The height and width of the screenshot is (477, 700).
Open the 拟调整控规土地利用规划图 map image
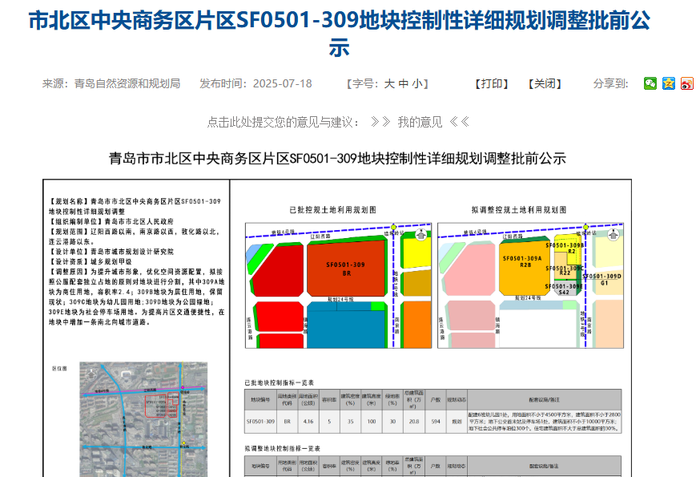click(x=530, y=285)
